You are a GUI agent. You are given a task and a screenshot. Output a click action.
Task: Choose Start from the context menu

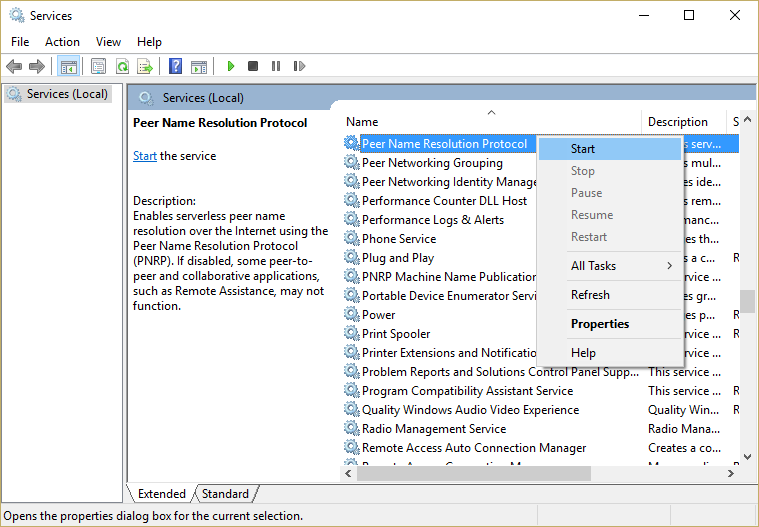coord(583,149)
